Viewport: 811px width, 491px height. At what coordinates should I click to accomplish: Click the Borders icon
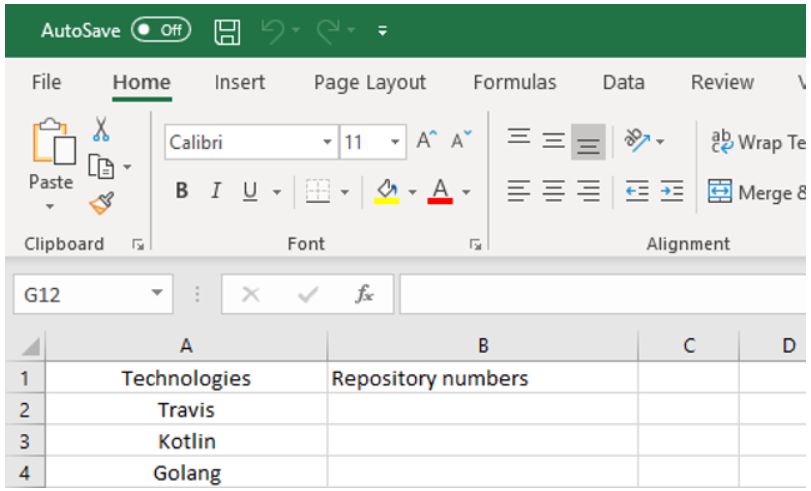coord(318,191)
